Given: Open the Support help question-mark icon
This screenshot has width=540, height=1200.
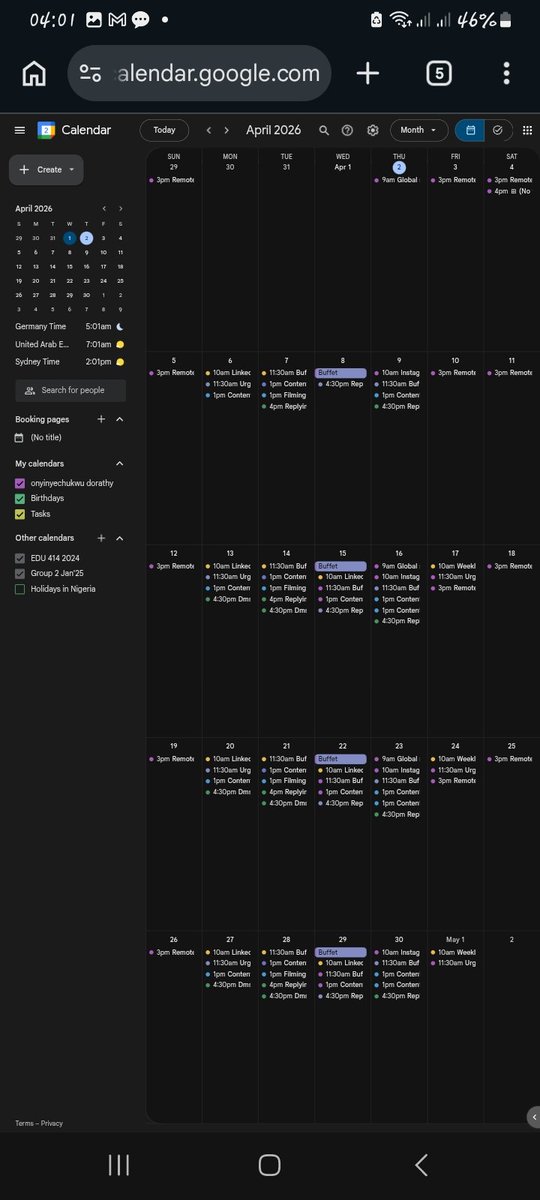Looking at the screenshot, I should click(x=347, y=130).
